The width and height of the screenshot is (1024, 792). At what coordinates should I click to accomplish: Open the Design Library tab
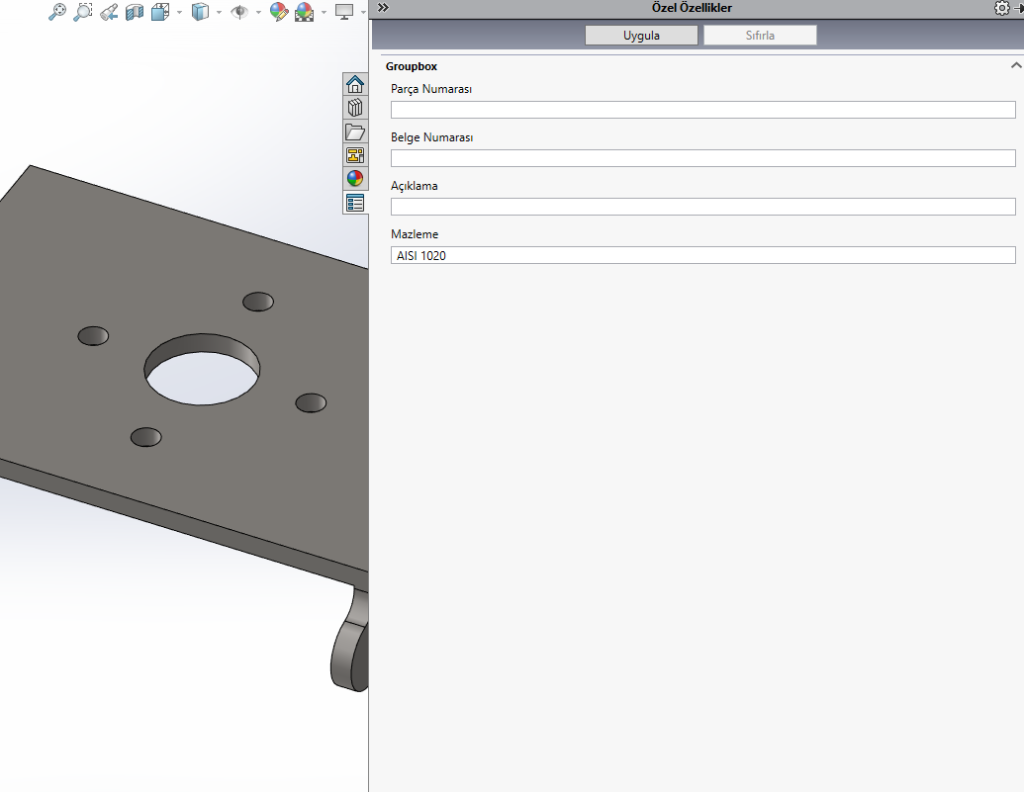[x=355, y=108]
